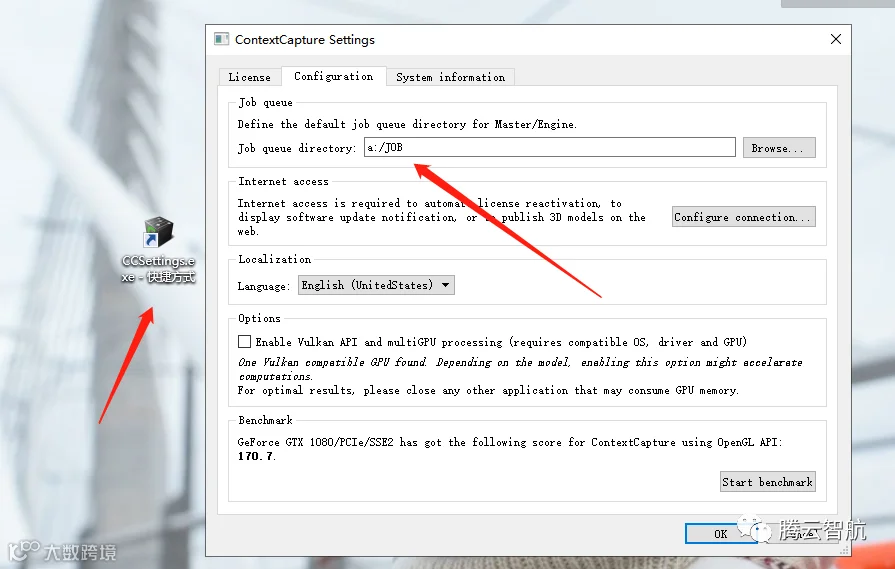Click Browse... to choose job queue directory
This screenshot has width=895, height=569.
(x=779, y=148)
